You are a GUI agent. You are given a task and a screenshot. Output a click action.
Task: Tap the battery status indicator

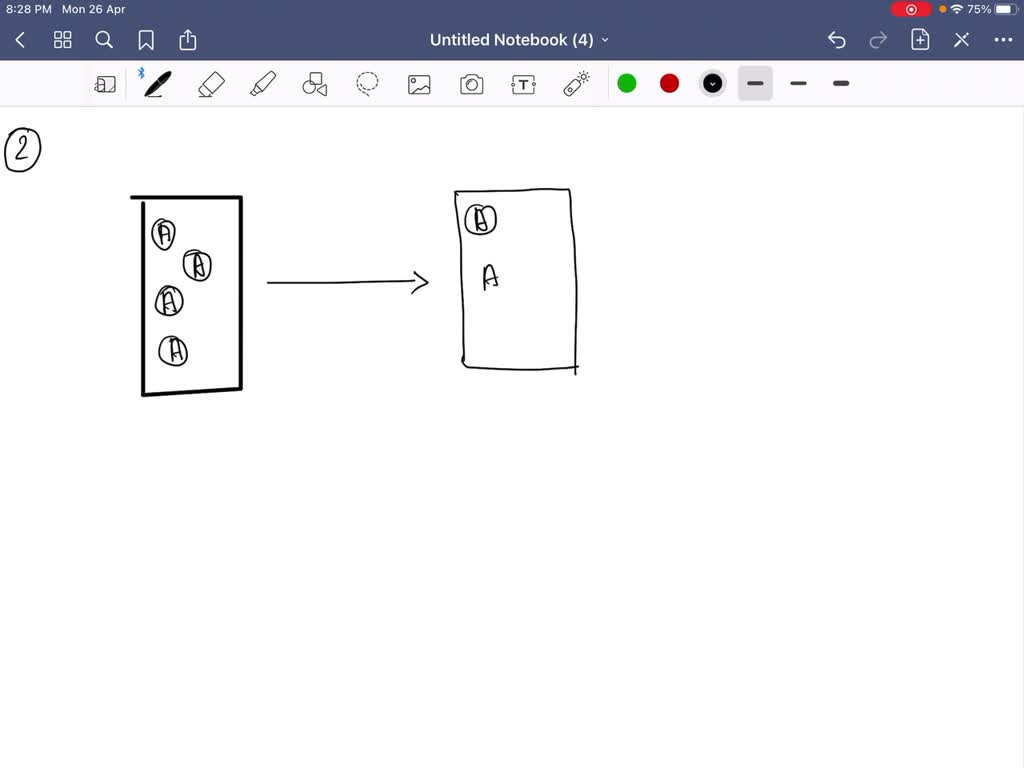[x=1006, y=9]
